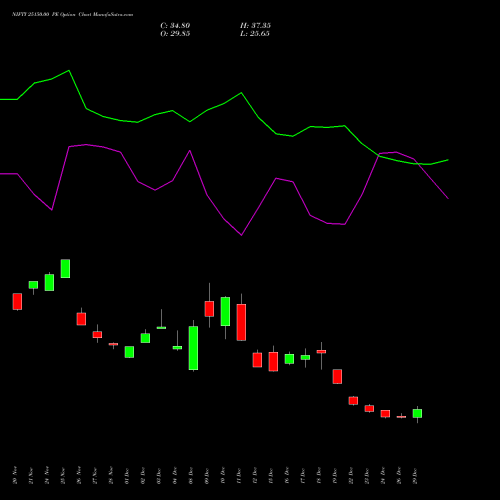The width and height of the screenshot is (500, 500).
Task: Click the 26 Nov date axis label
Action: 79,475
